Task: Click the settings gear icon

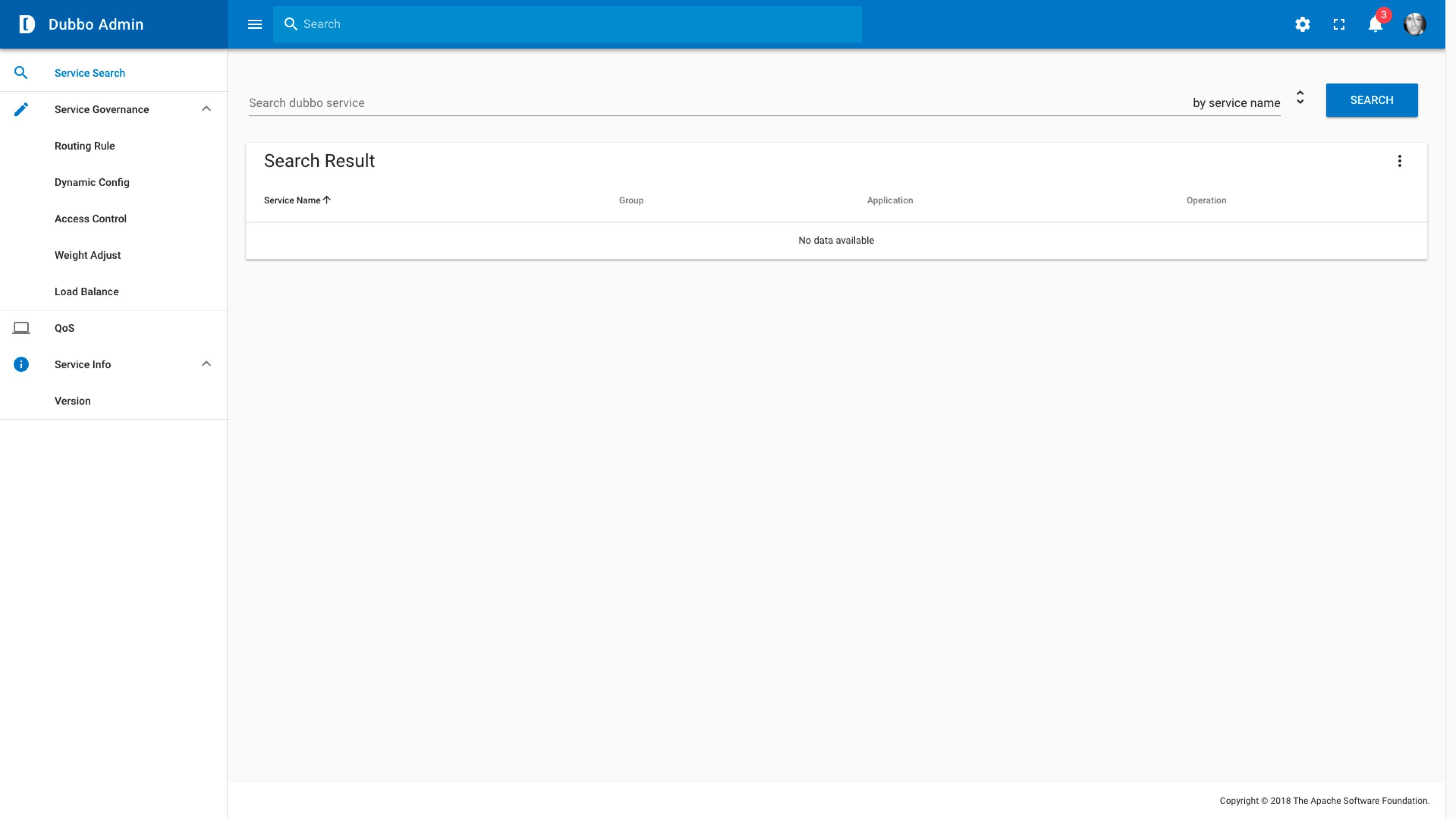Action: (1303, 24)
